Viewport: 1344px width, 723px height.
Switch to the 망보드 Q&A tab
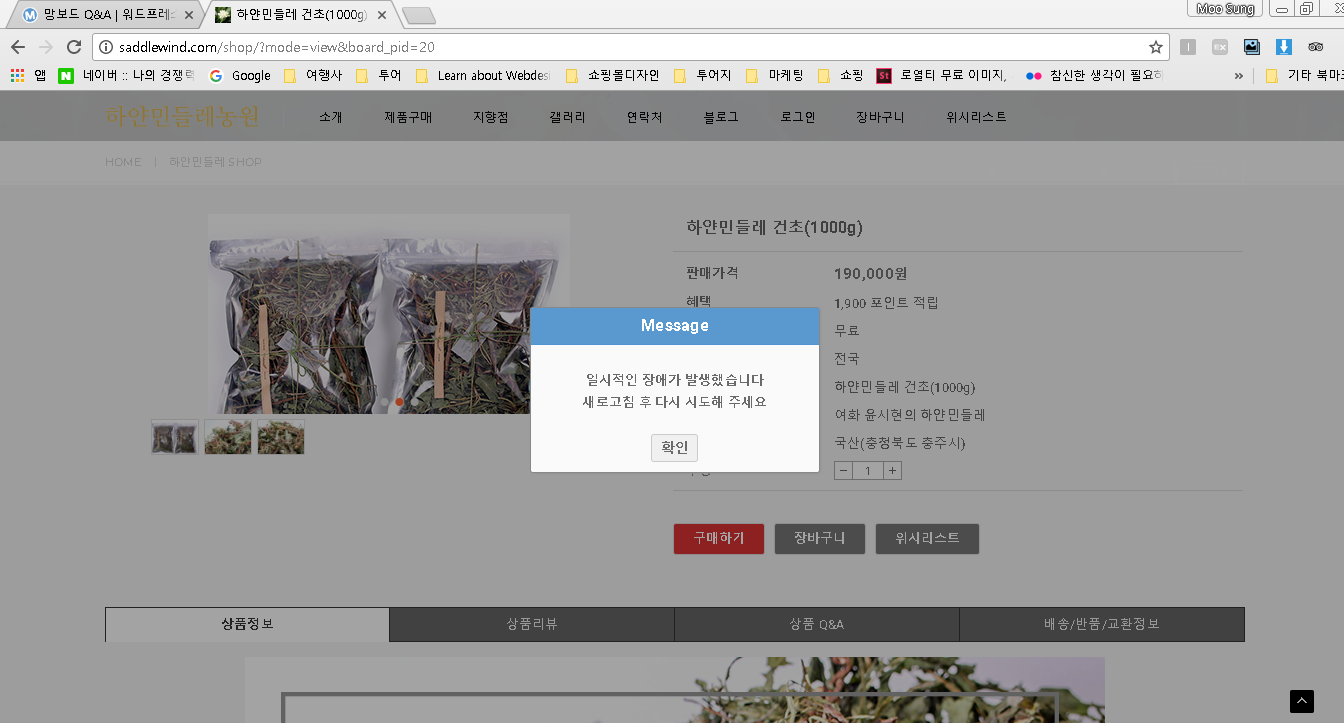pyautogui.click(x=108, y=15)
